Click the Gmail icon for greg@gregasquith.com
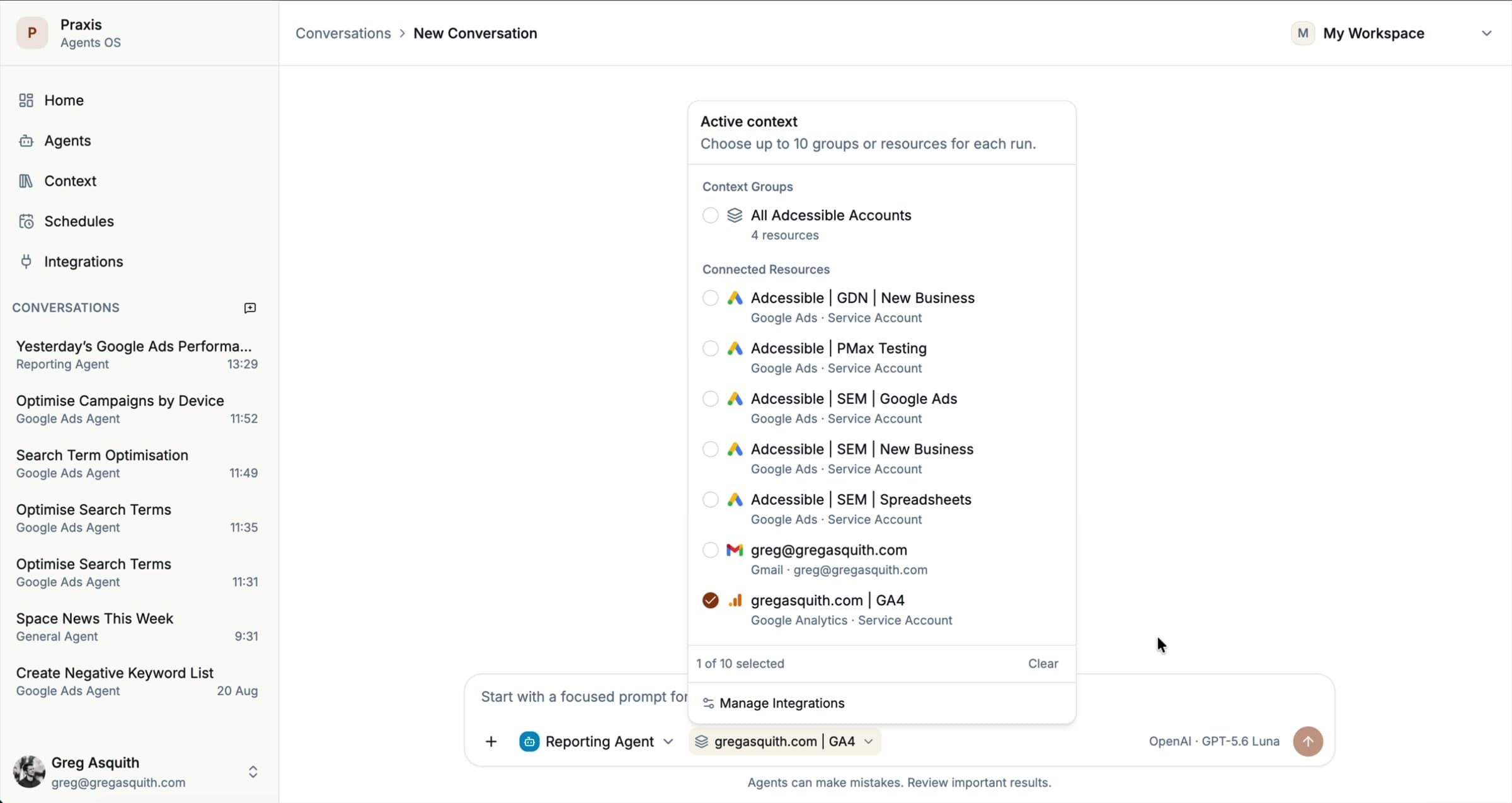The width and height of the screenshot is (1512, 803). tap(735, 550)
